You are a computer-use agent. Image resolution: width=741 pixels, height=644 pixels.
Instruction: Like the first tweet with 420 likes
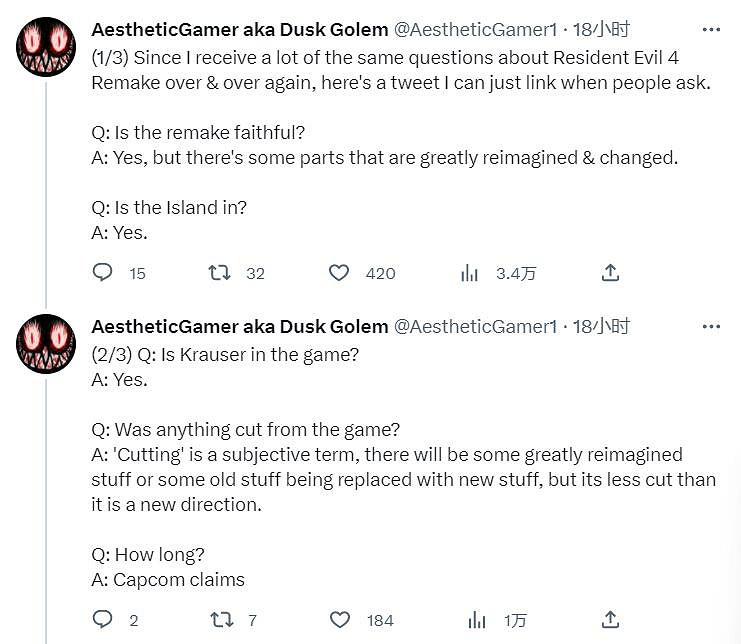pos(339,273)
